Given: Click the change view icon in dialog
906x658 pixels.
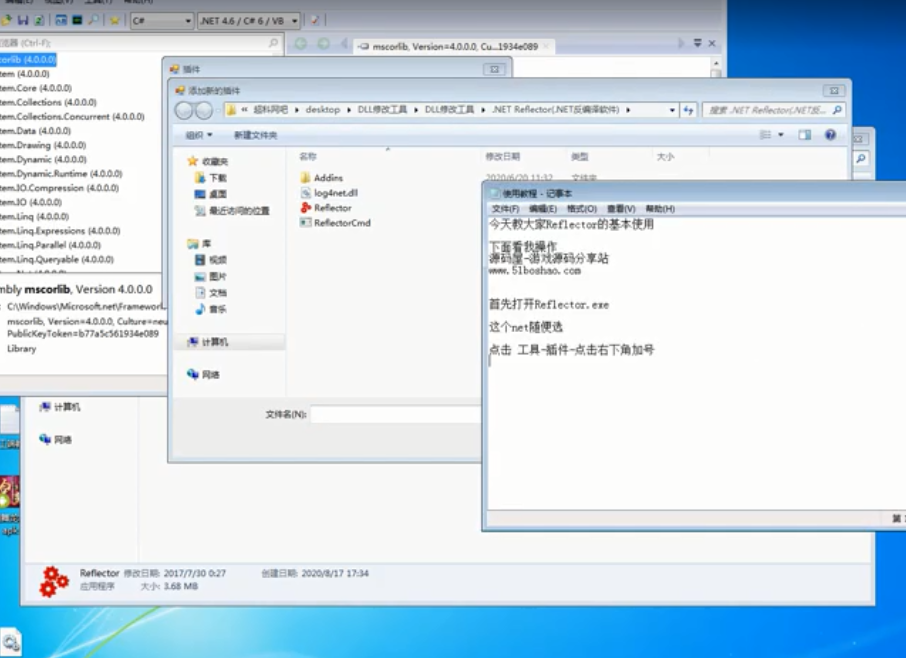Looking at the screenshot, I should pyautogui.click(x=766, y=135).
